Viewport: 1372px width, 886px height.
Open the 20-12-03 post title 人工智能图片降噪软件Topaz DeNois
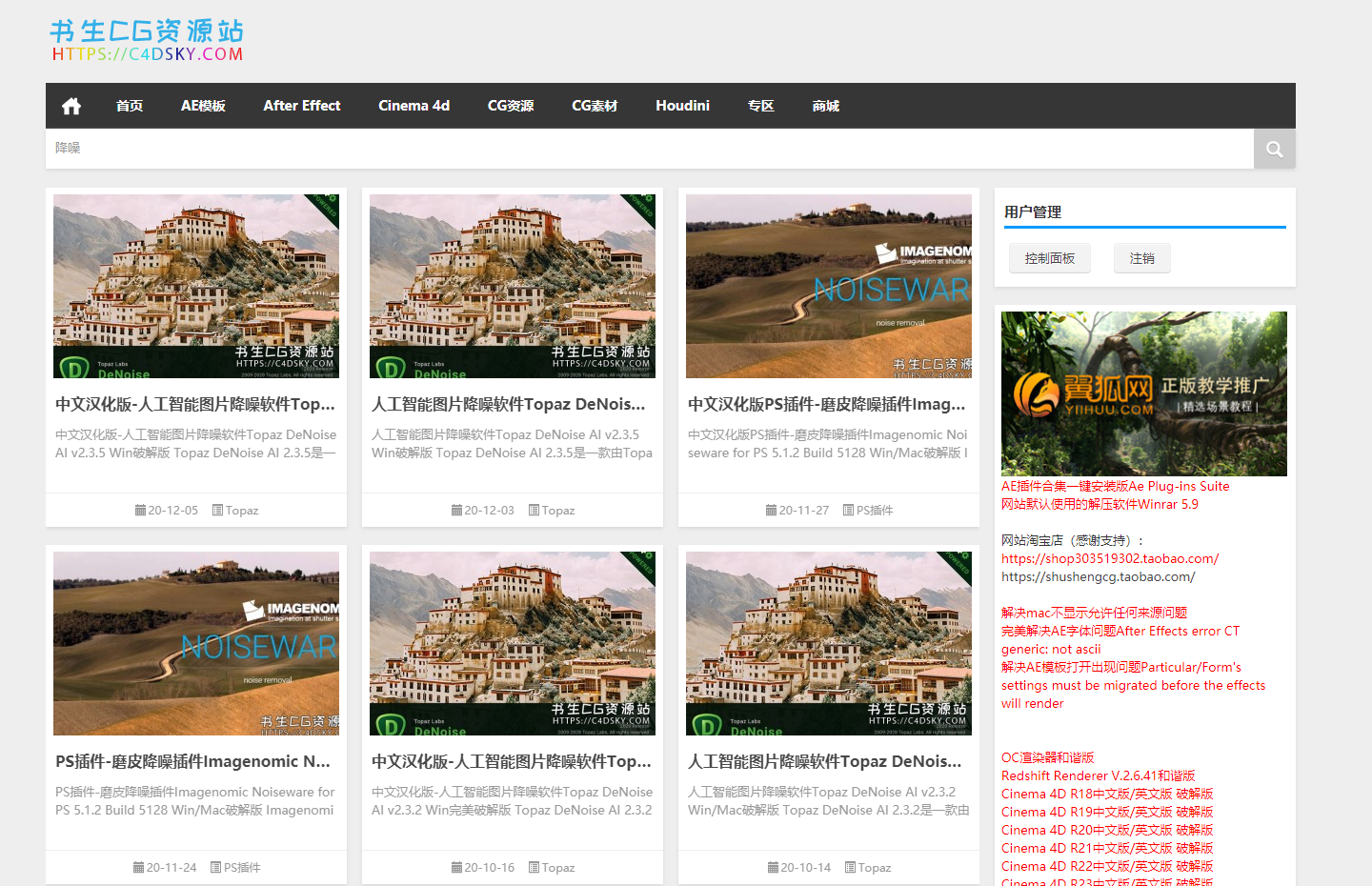(x=509, y=404)
